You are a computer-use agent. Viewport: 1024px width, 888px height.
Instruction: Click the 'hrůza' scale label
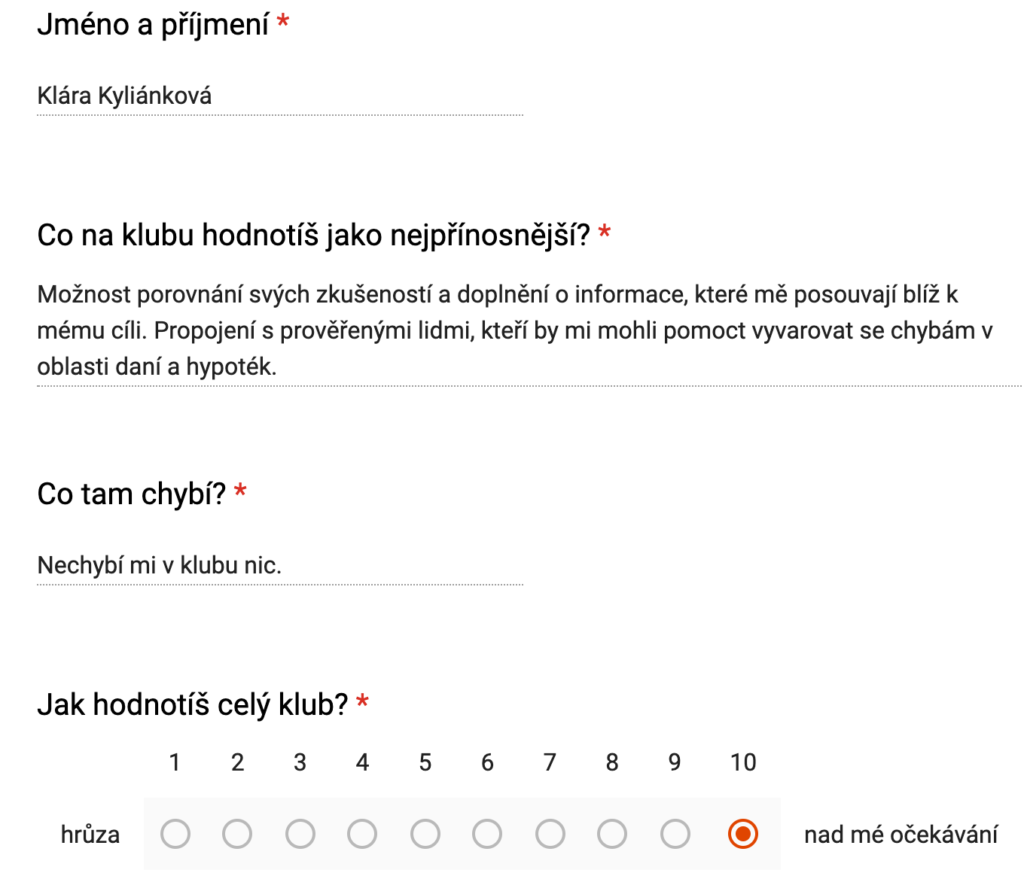[90, 834]
